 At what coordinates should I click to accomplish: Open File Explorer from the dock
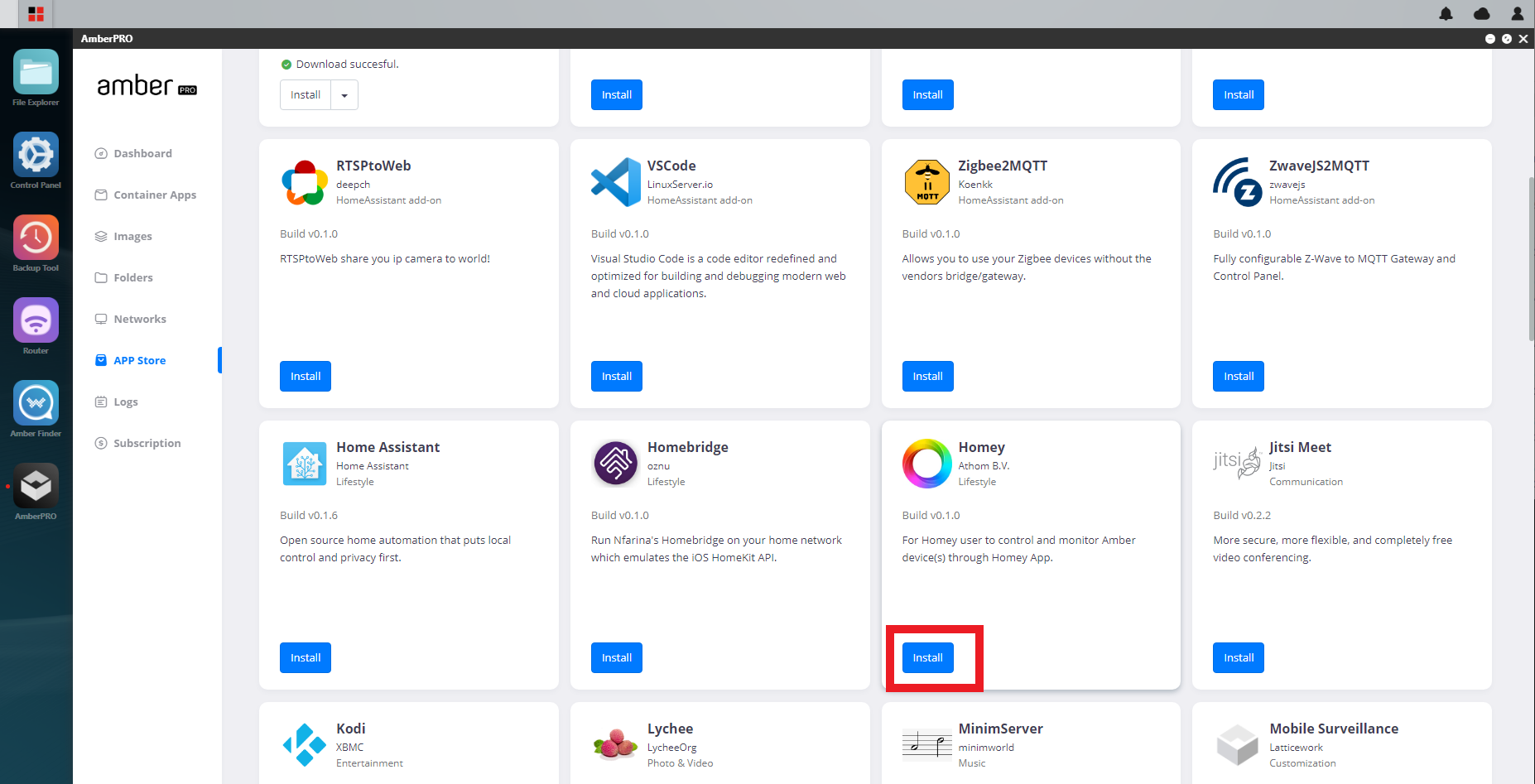36,72
